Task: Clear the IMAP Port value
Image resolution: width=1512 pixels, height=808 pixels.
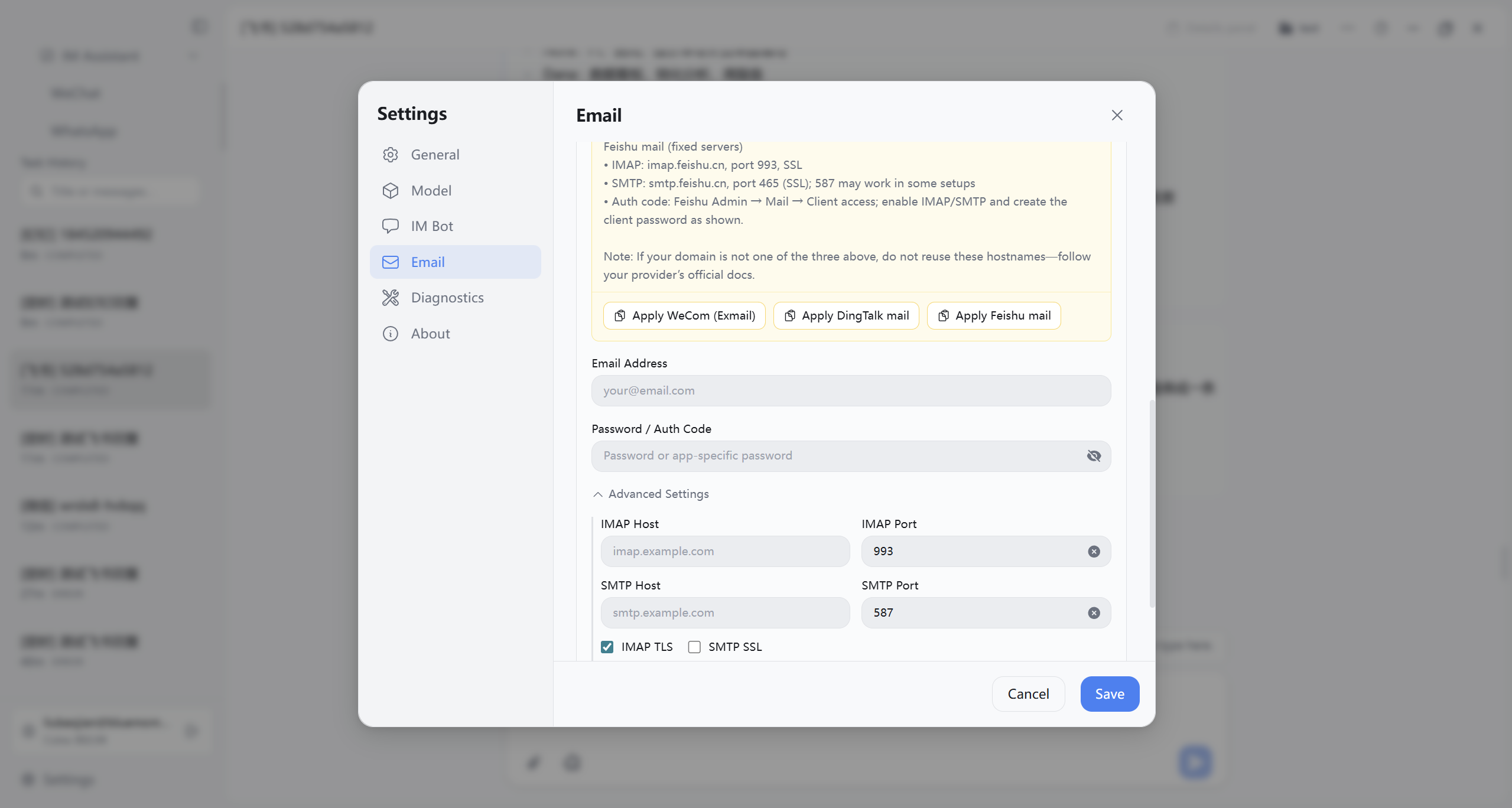Action: 1094,552
